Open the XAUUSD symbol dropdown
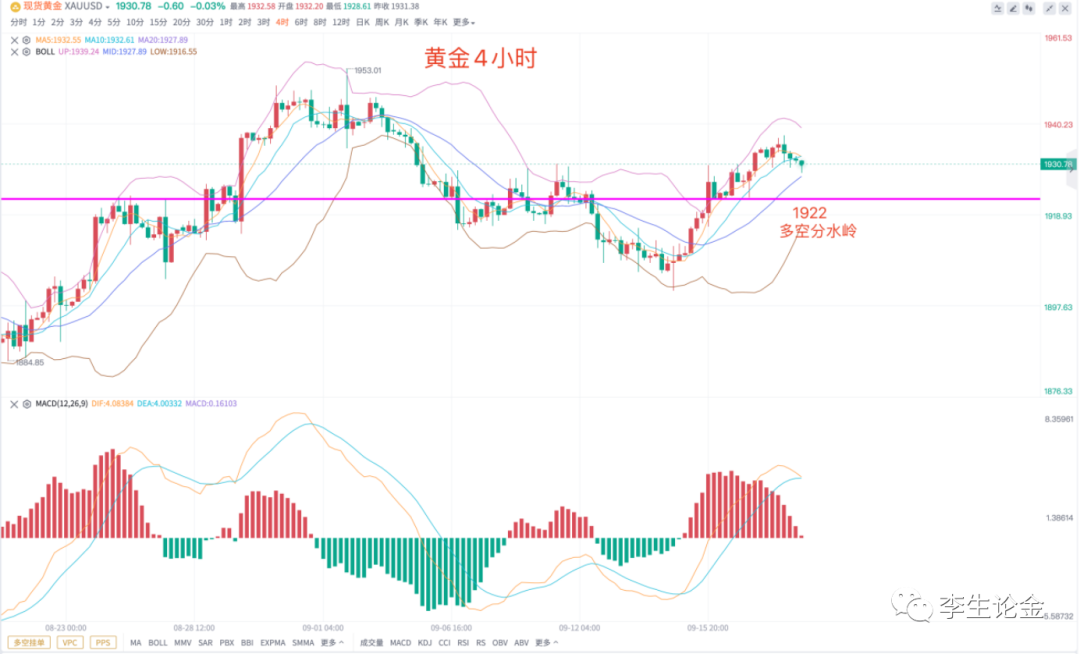 [x=107, y=7]
